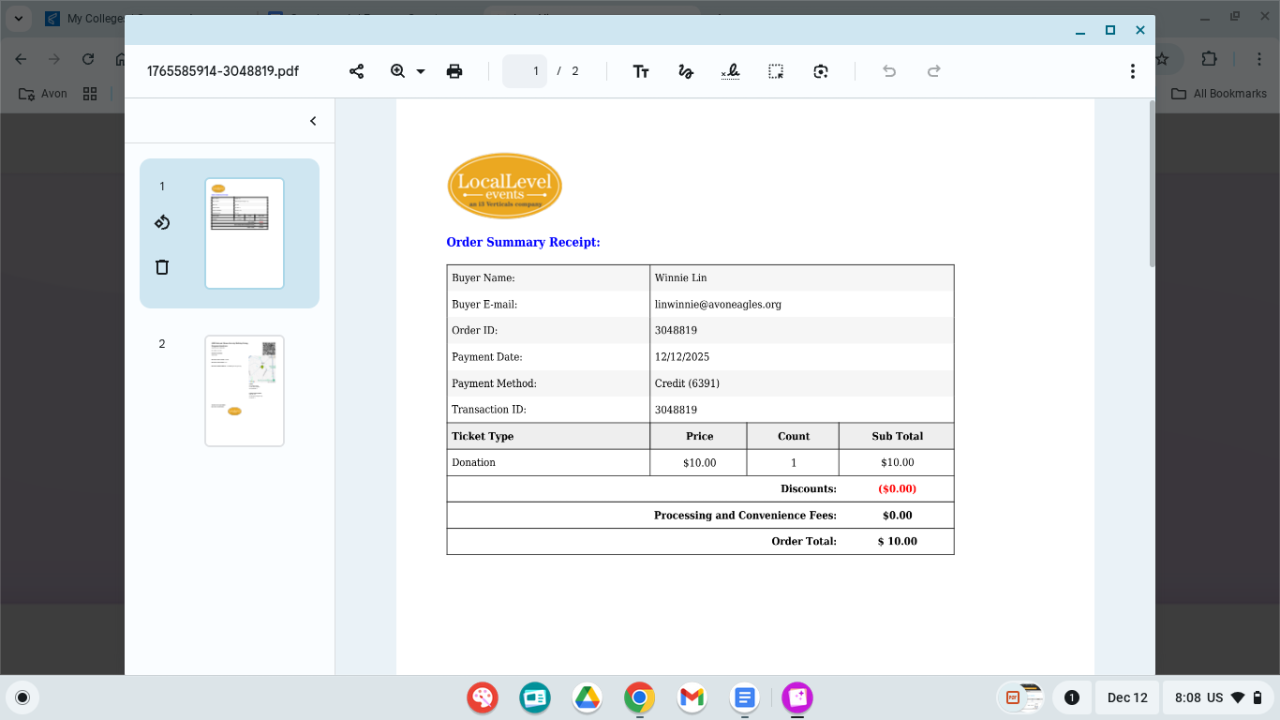Expand the zoom level dropdown arrow
The image size is (1280, 720).
[421, 71]
